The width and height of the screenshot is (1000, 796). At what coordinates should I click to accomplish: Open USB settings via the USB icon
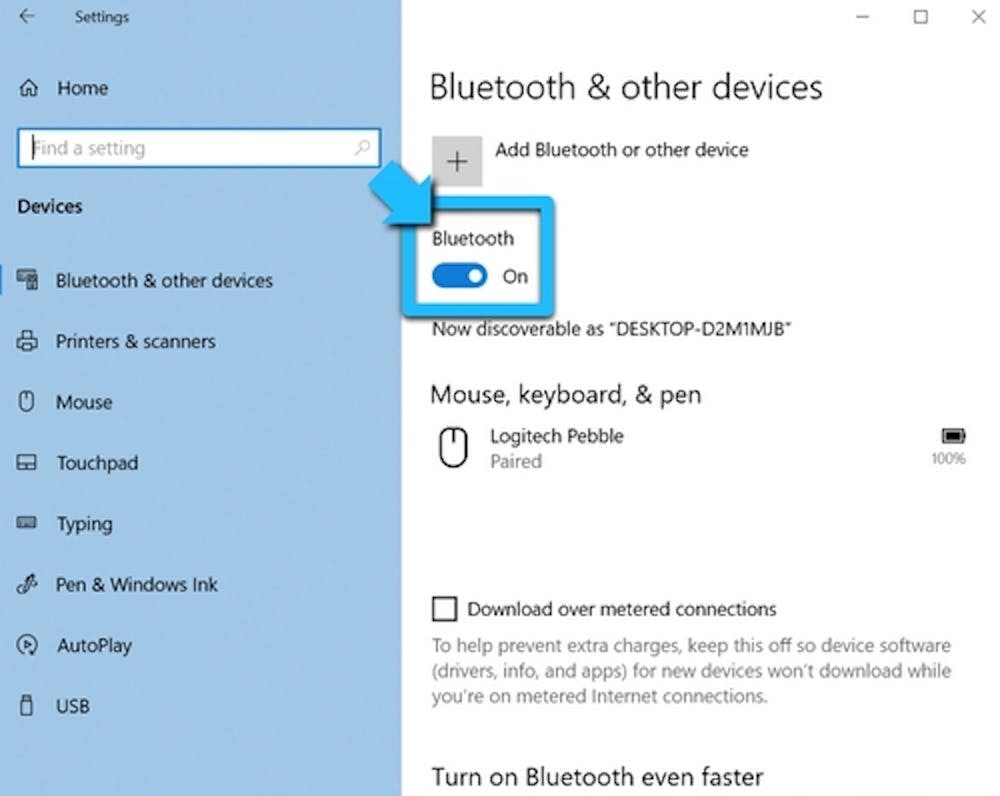(27, 706)
